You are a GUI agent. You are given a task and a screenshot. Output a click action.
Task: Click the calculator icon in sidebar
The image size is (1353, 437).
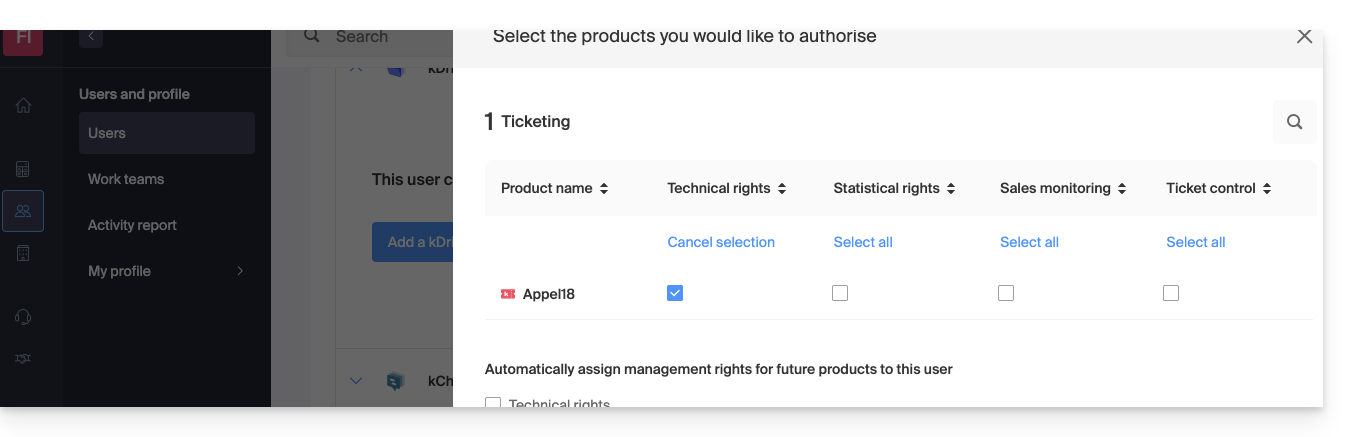(x=23, y=169)
